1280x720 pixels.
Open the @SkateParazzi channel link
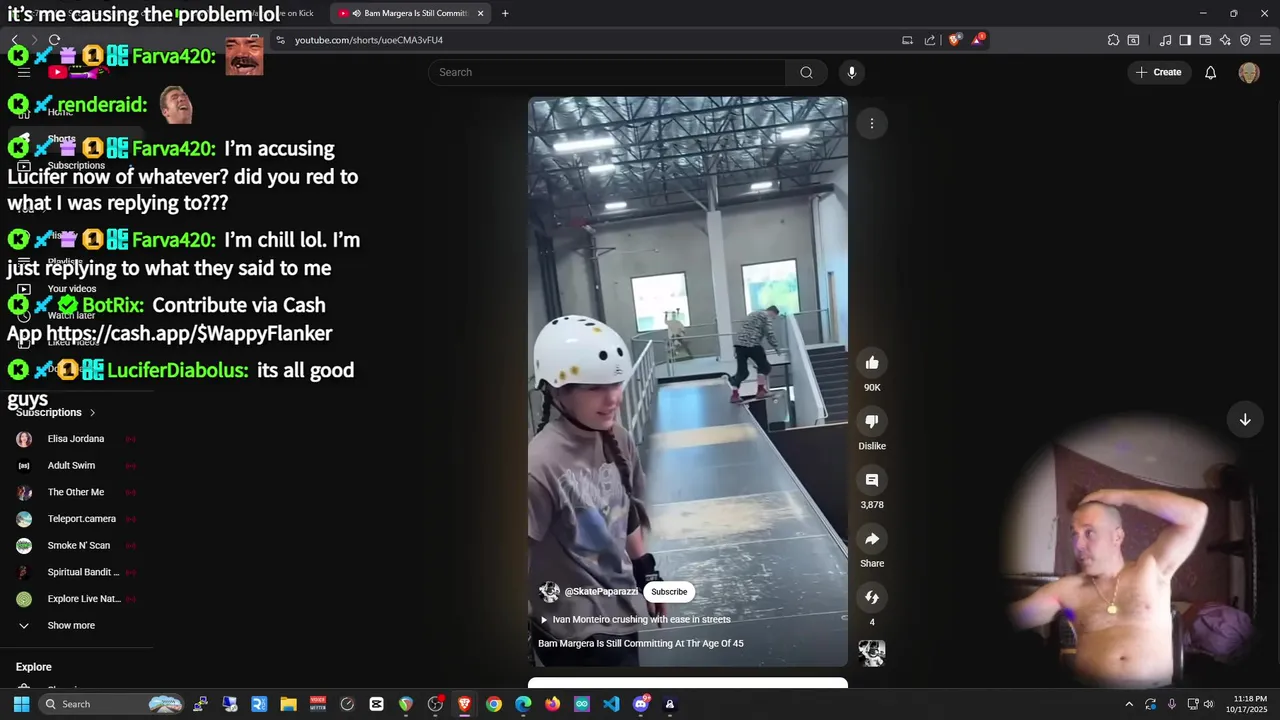click(601, 592)
